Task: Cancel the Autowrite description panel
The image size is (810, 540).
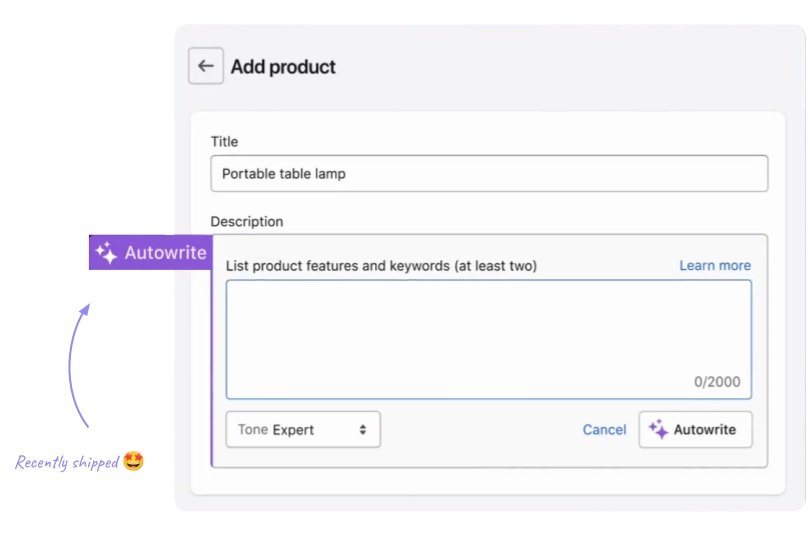Action: point(604,430)
